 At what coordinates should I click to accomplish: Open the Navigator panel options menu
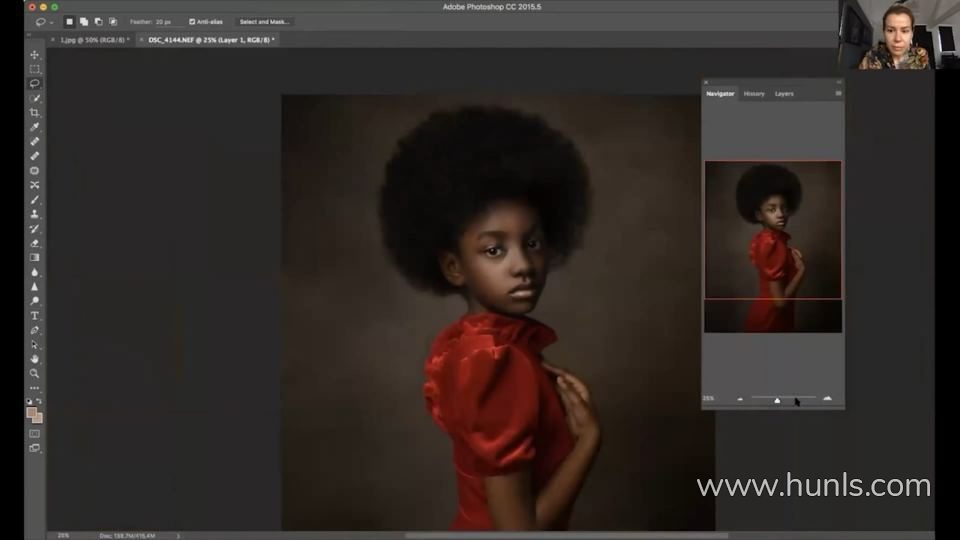tap(838, 93)
